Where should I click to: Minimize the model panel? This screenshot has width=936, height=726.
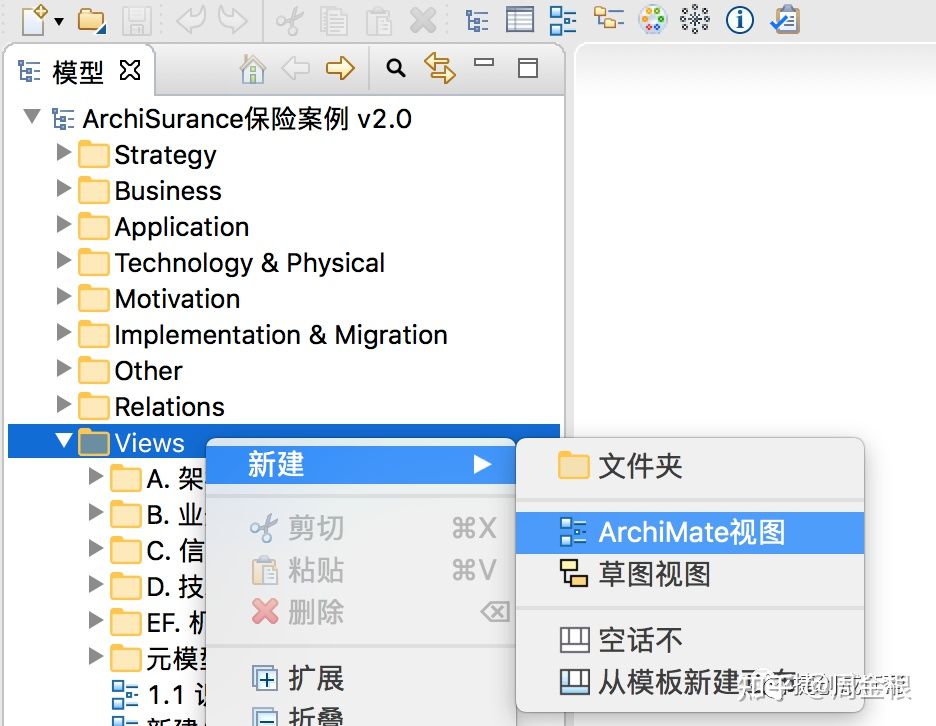coord(484,61)
